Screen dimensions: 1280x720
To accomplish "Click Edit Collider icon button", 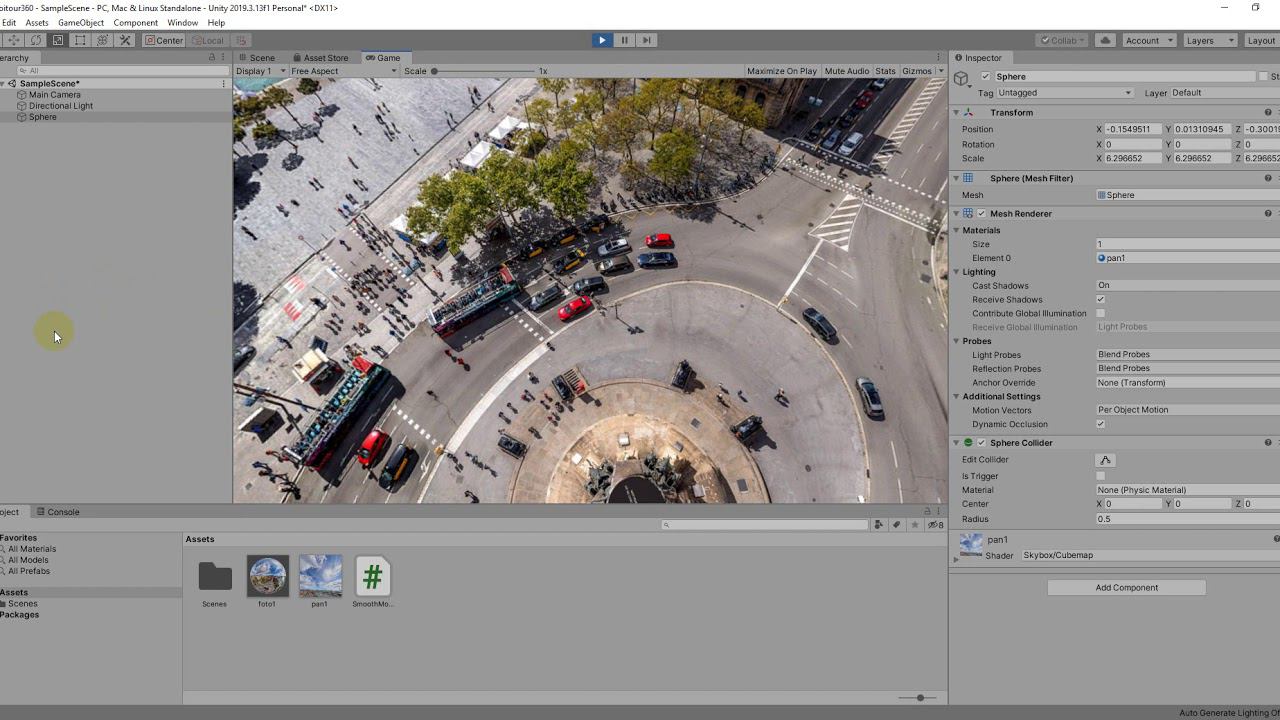I will coord(1105,460).
